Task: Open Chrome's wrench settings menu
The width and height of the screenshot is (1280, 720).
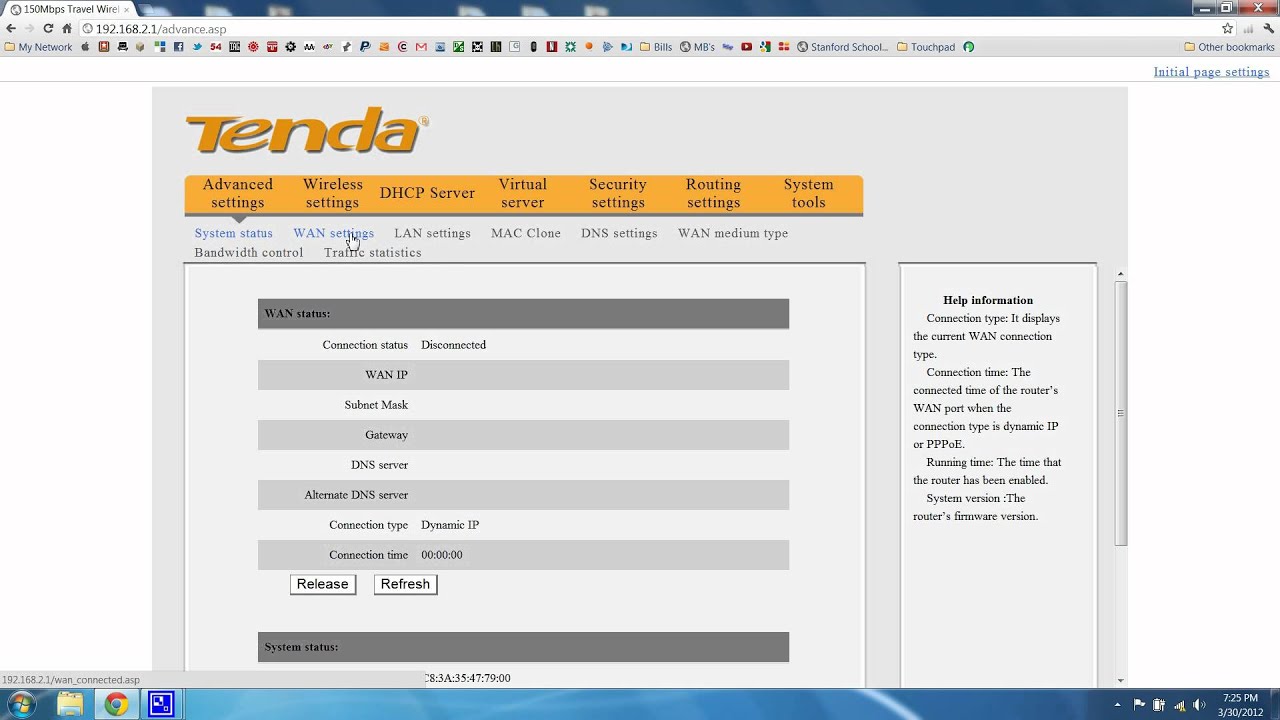Action: coord(1269,29)
